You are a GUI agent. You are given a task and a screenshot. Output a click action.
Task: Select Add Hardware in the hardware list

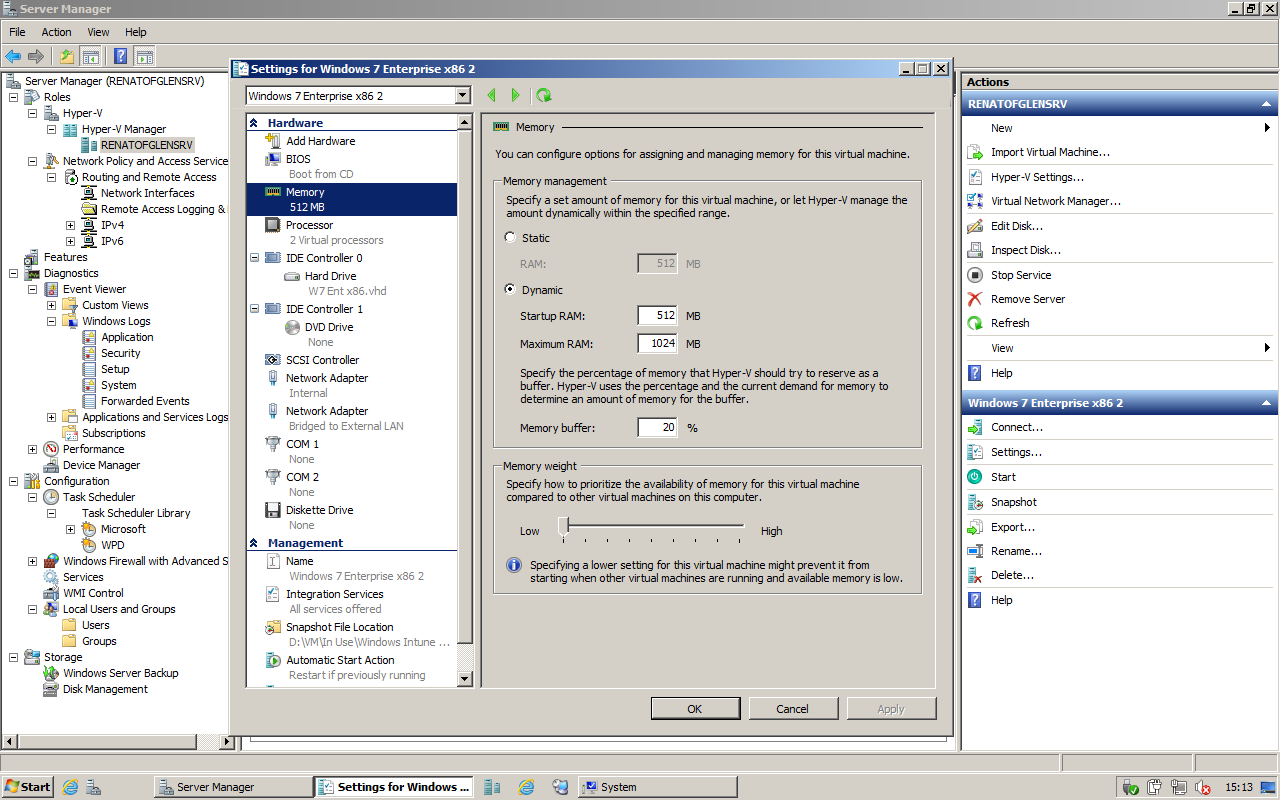[x=320, y=141]
